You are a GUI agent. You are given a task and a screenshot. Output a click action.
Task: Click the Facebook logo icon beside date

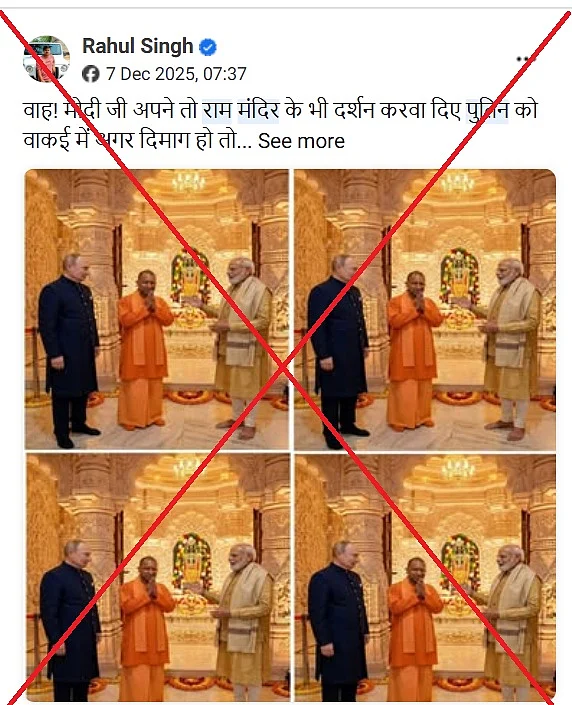(91, 74)
